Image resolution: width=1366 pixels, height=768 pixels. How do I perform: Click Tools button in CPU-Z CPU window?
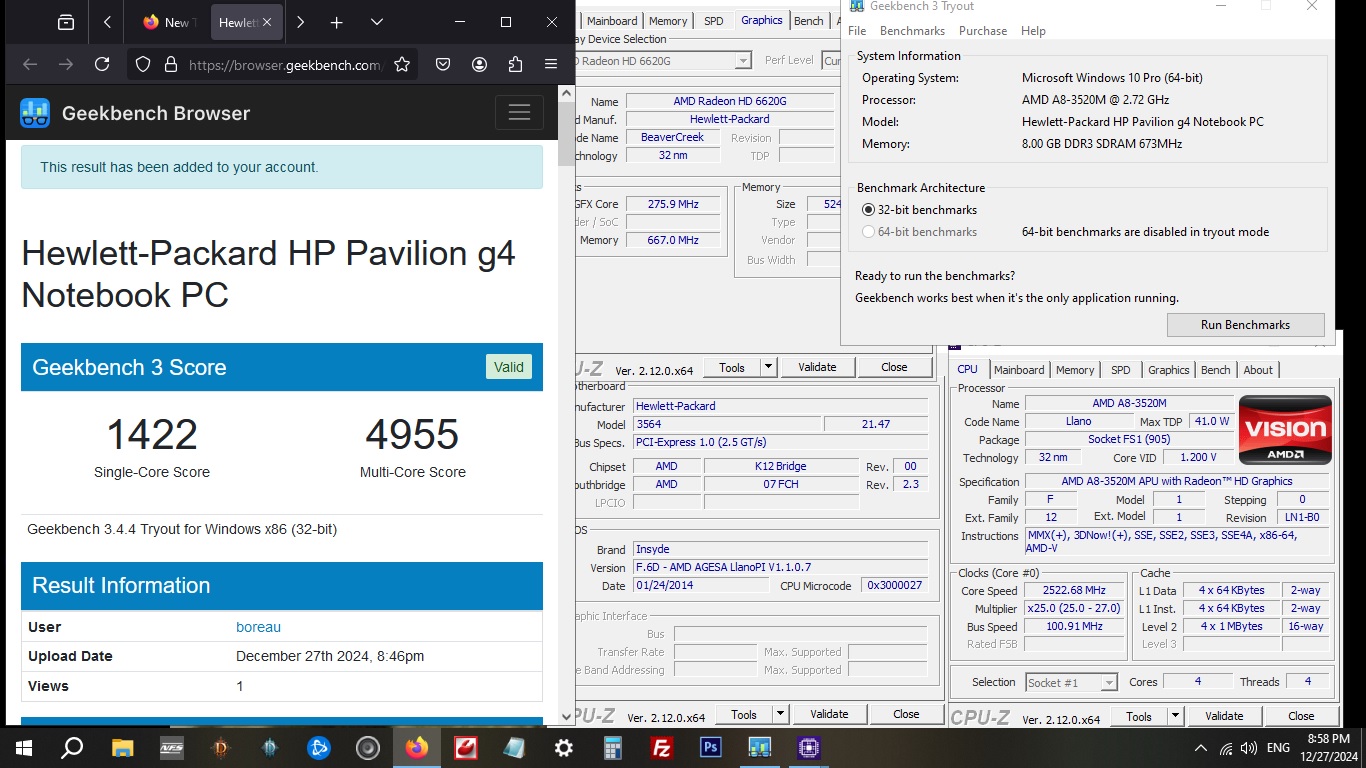click(1139, 716)
